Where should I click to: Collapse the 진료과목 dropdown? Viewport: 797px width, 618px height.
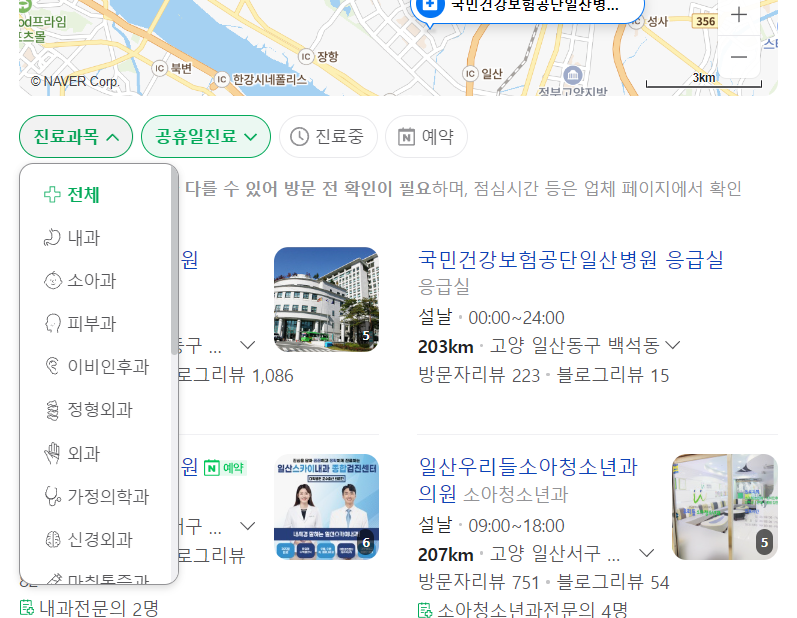point(76,137)
